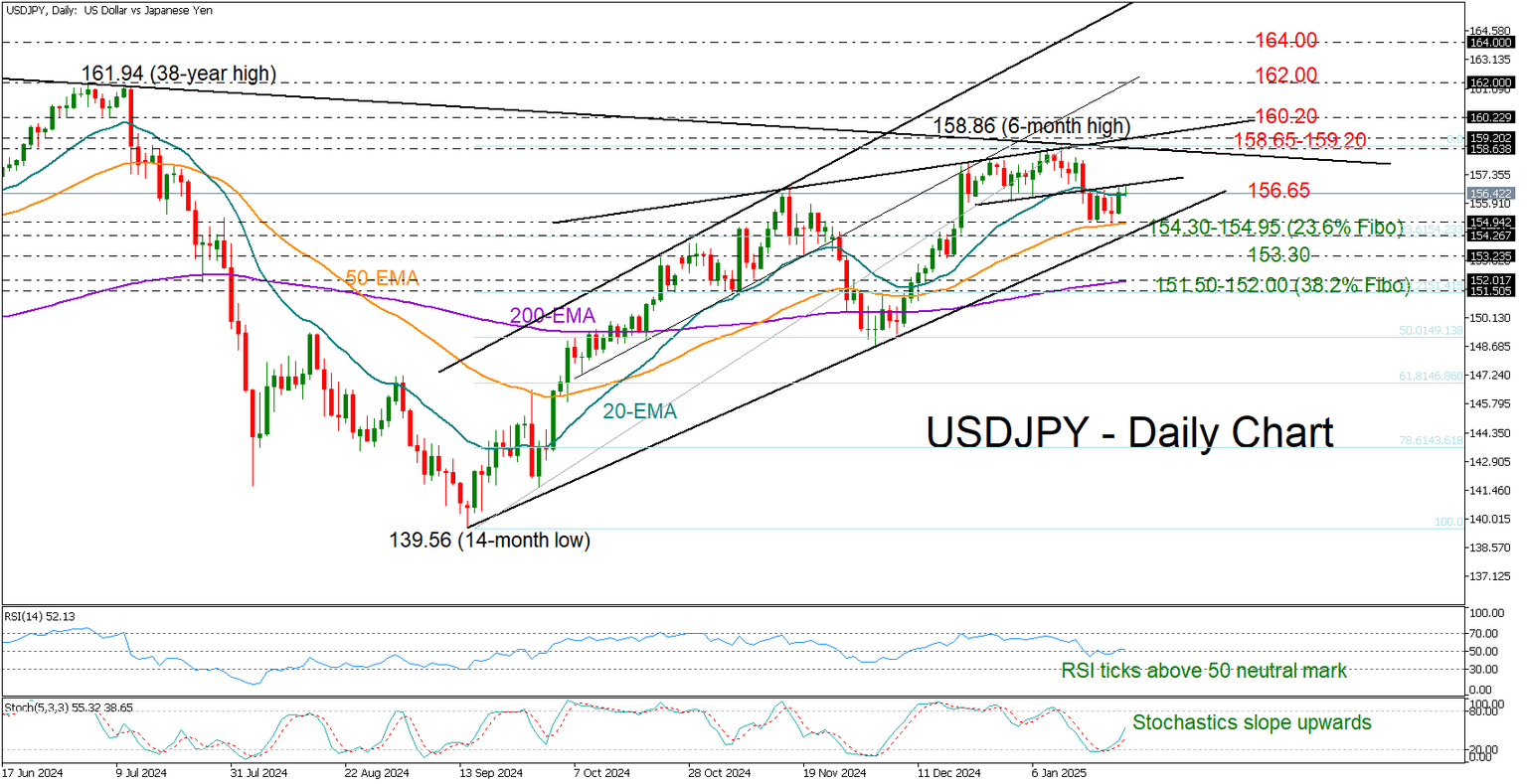Image resolution: width=1527 pixels, height=784 pixels.
Task: Select the 161.94 38-year high annotation
Action: point(179,74)
